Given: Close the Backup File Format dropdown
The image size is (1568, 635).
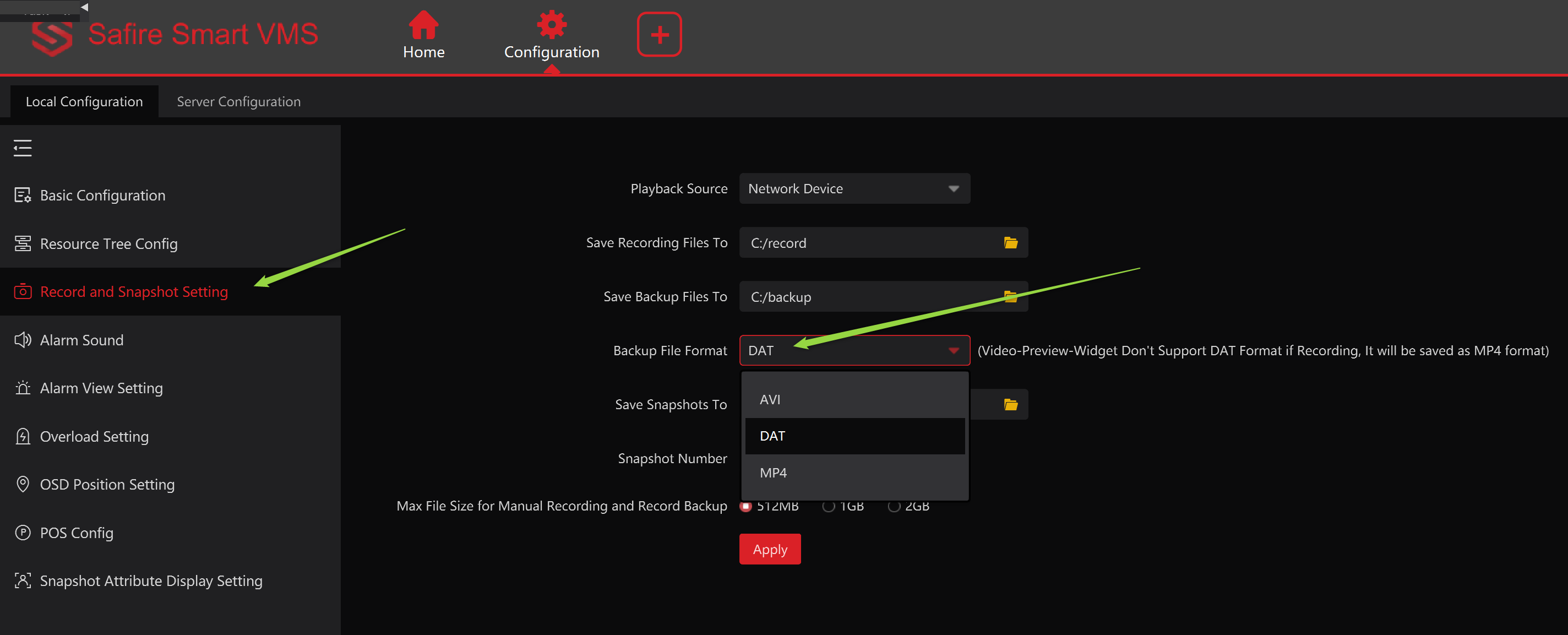Looking at the screenshot, I should [x=854, y=351].
